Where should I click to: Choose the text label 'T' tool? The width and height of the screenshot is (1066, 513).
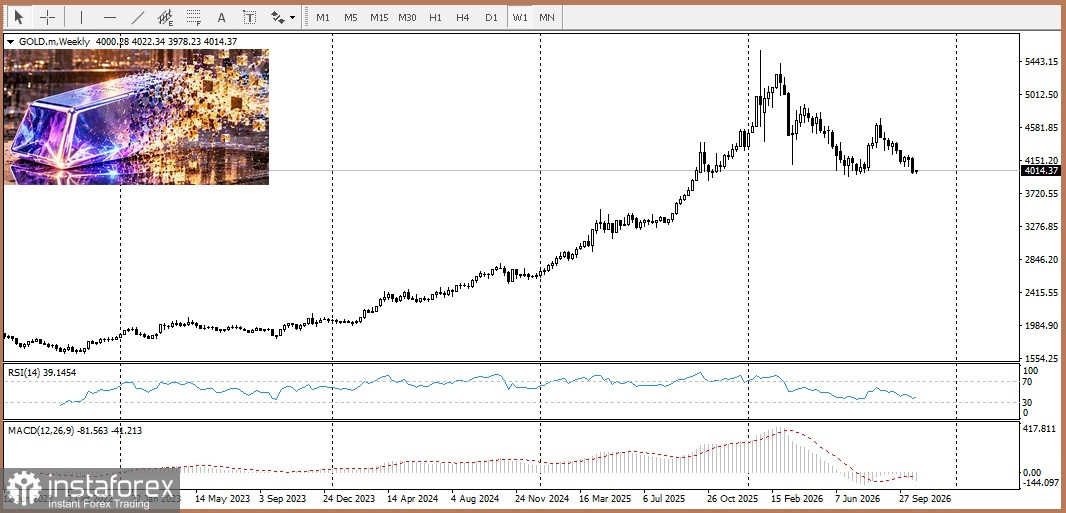click(x=250, y=18)
